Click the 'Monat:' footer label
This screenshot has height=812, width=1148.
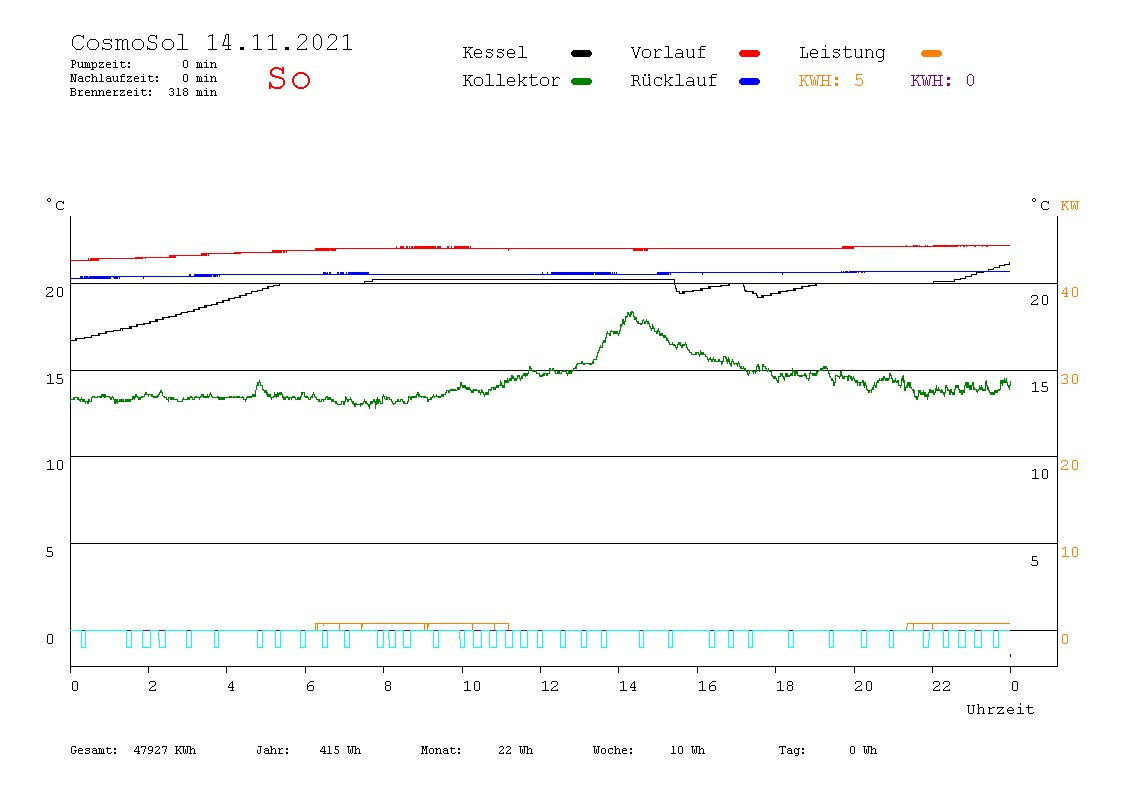441,750
